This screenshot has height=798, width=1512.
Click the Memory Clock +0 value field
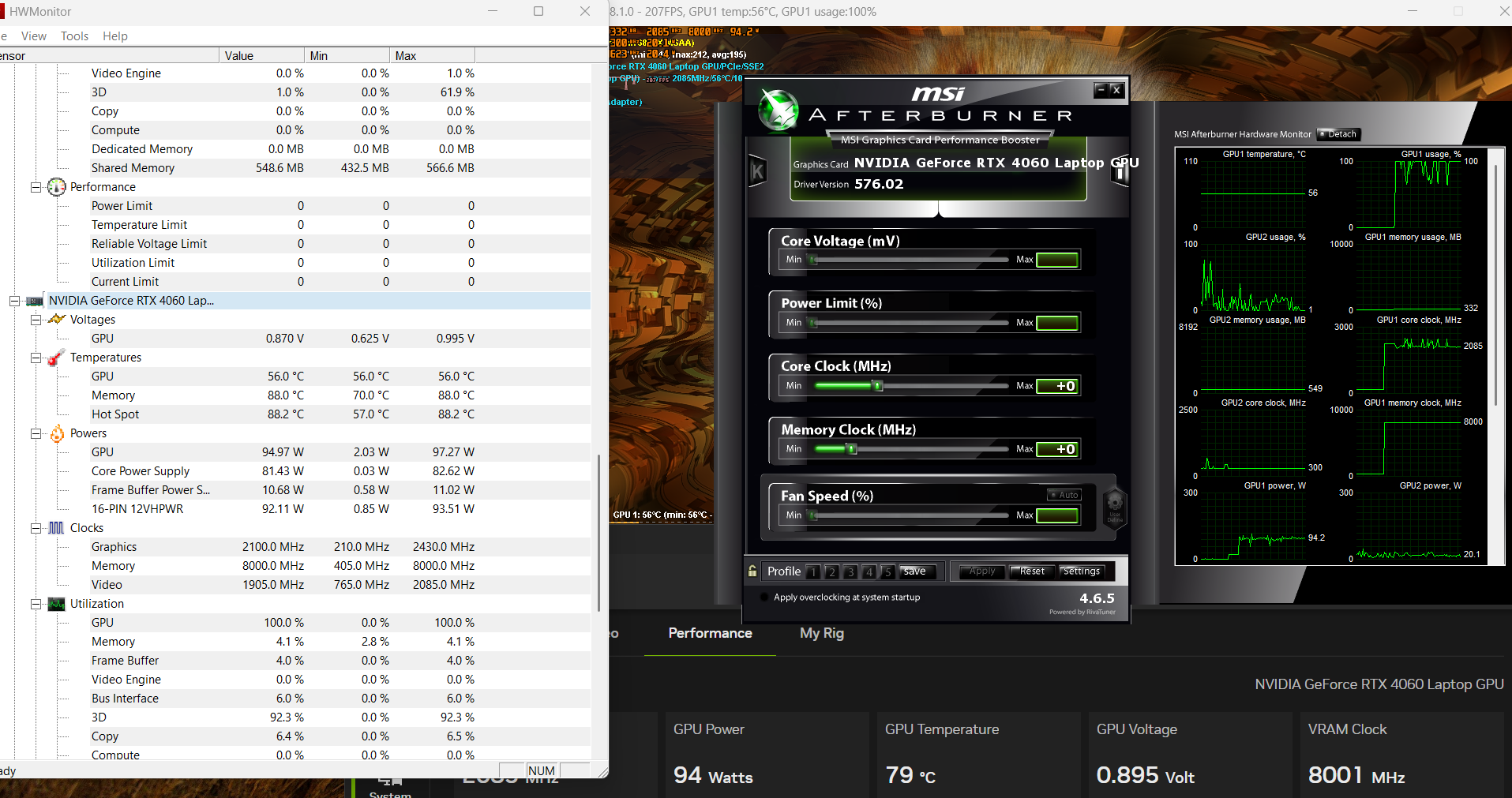click(x=1057, y=449)
